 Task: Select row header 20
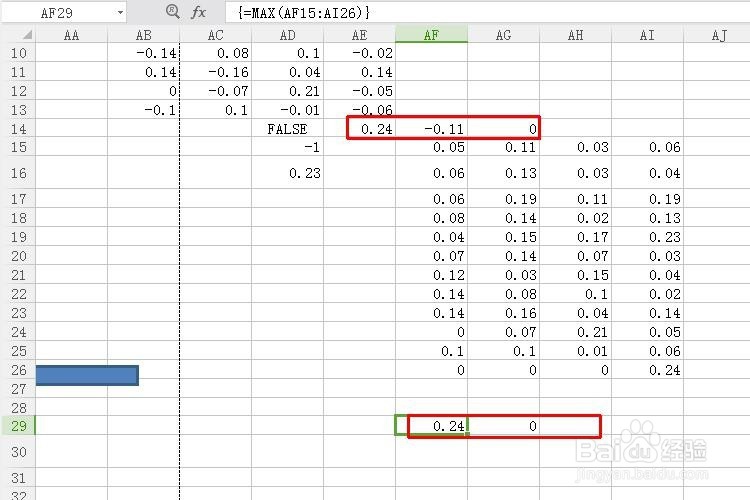tap(18, 256)
